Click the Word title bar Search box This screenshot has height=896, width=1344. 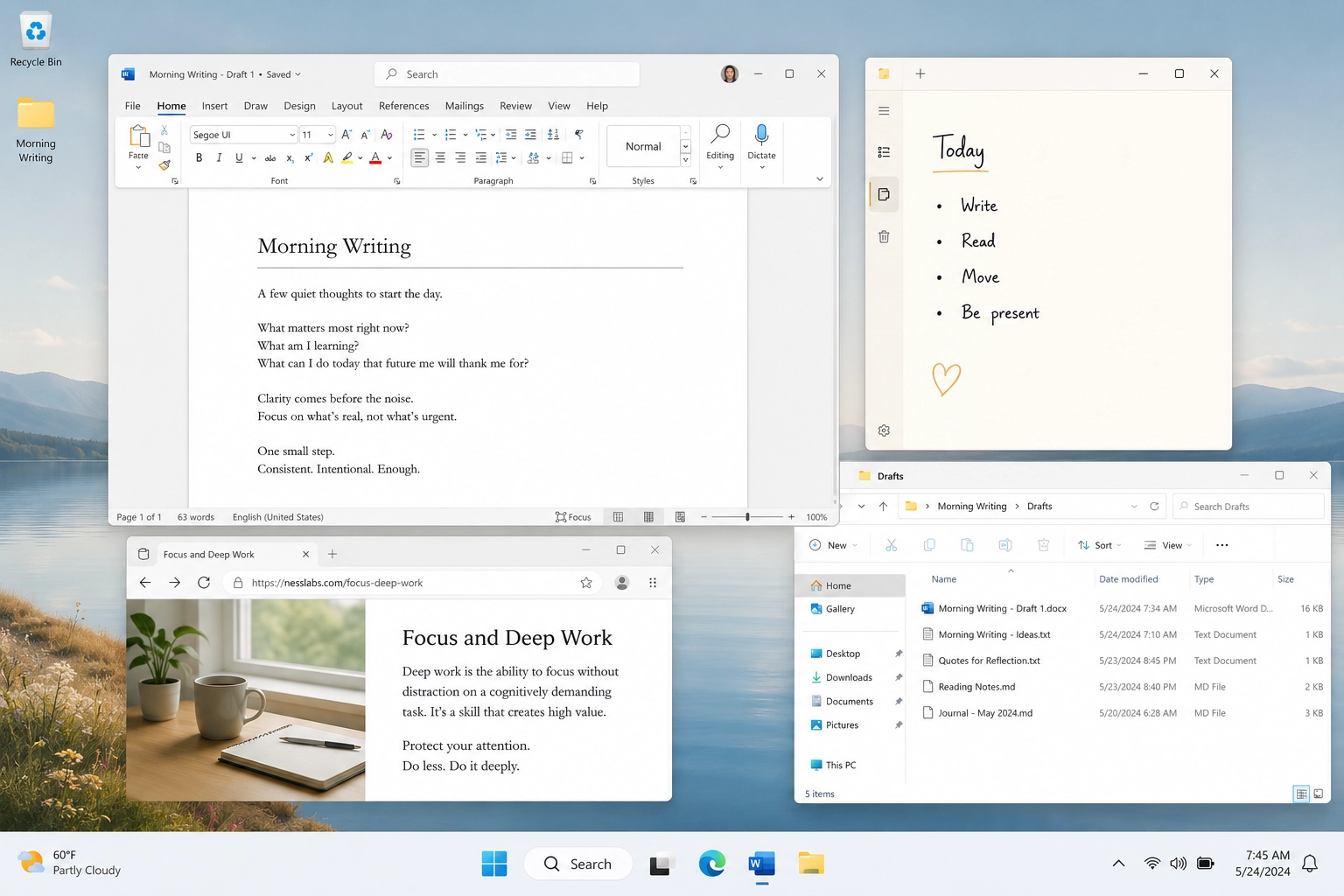pyautogui.click(x=507, y=74)
